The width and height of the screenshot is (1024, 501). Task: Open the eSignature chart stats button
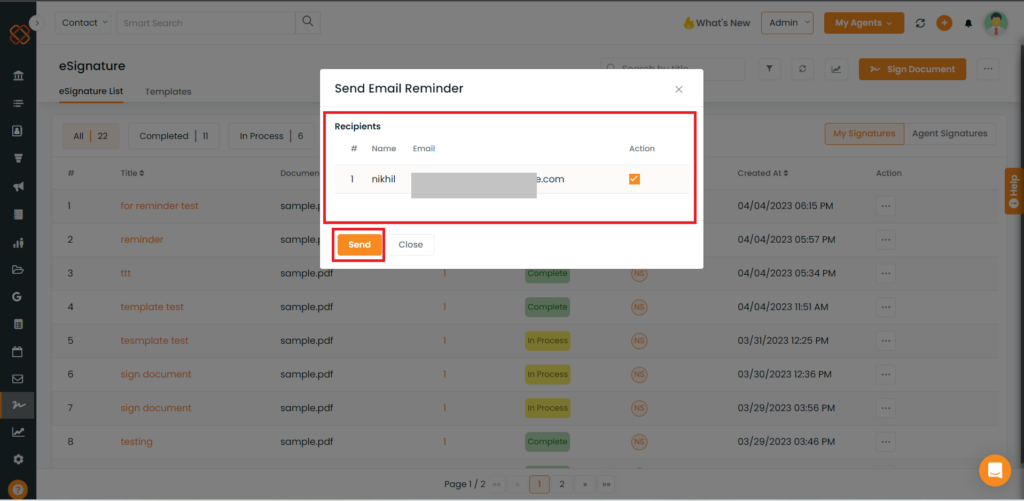(x=836, y=69)
